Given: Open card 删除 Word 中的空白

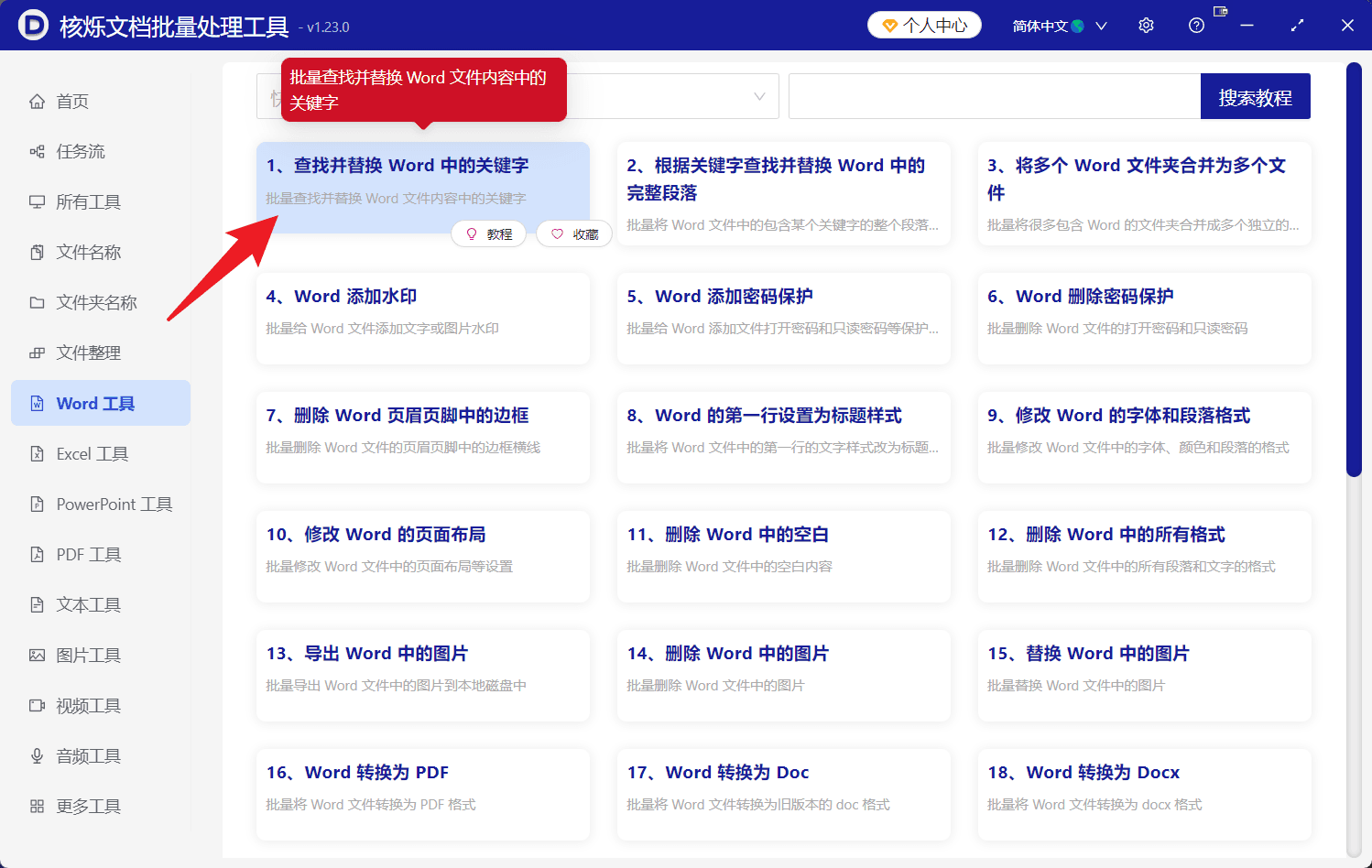Looking at the screenshot, I should (x=784, y=557).
